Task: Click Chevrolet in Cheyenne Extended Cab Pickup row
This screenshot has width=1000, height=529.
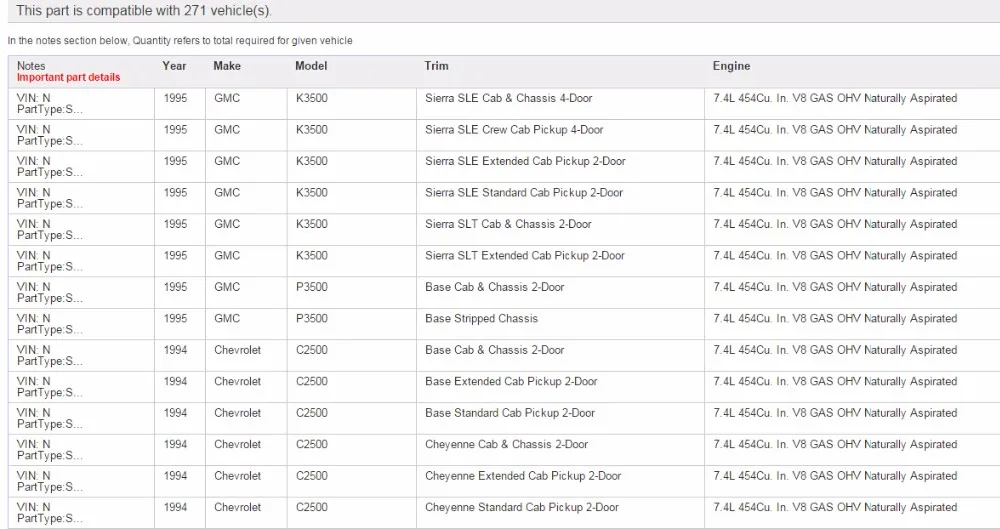Action: [237, 476]
